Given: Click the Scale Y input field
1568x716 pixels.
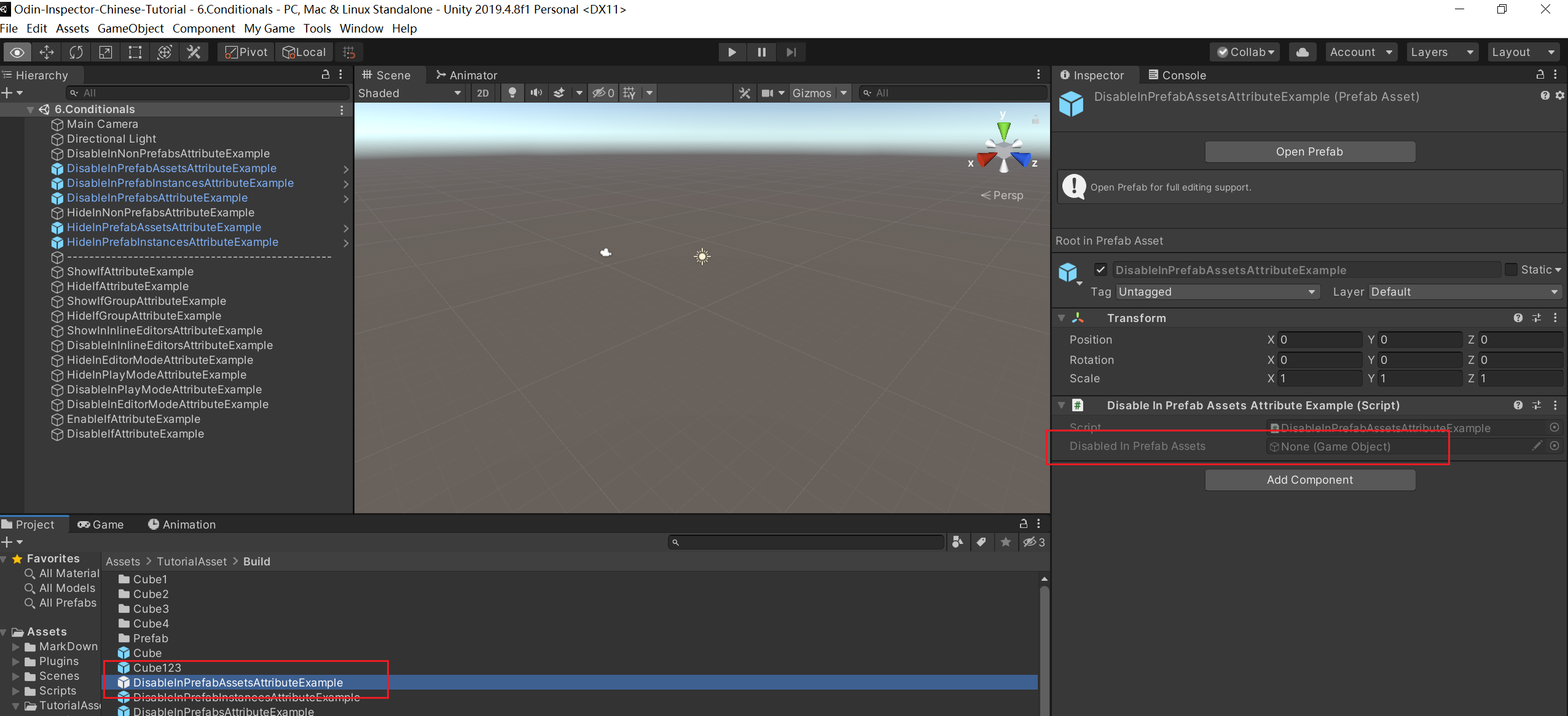Looking at the screenshot, I should click(x=1420, y=379).
